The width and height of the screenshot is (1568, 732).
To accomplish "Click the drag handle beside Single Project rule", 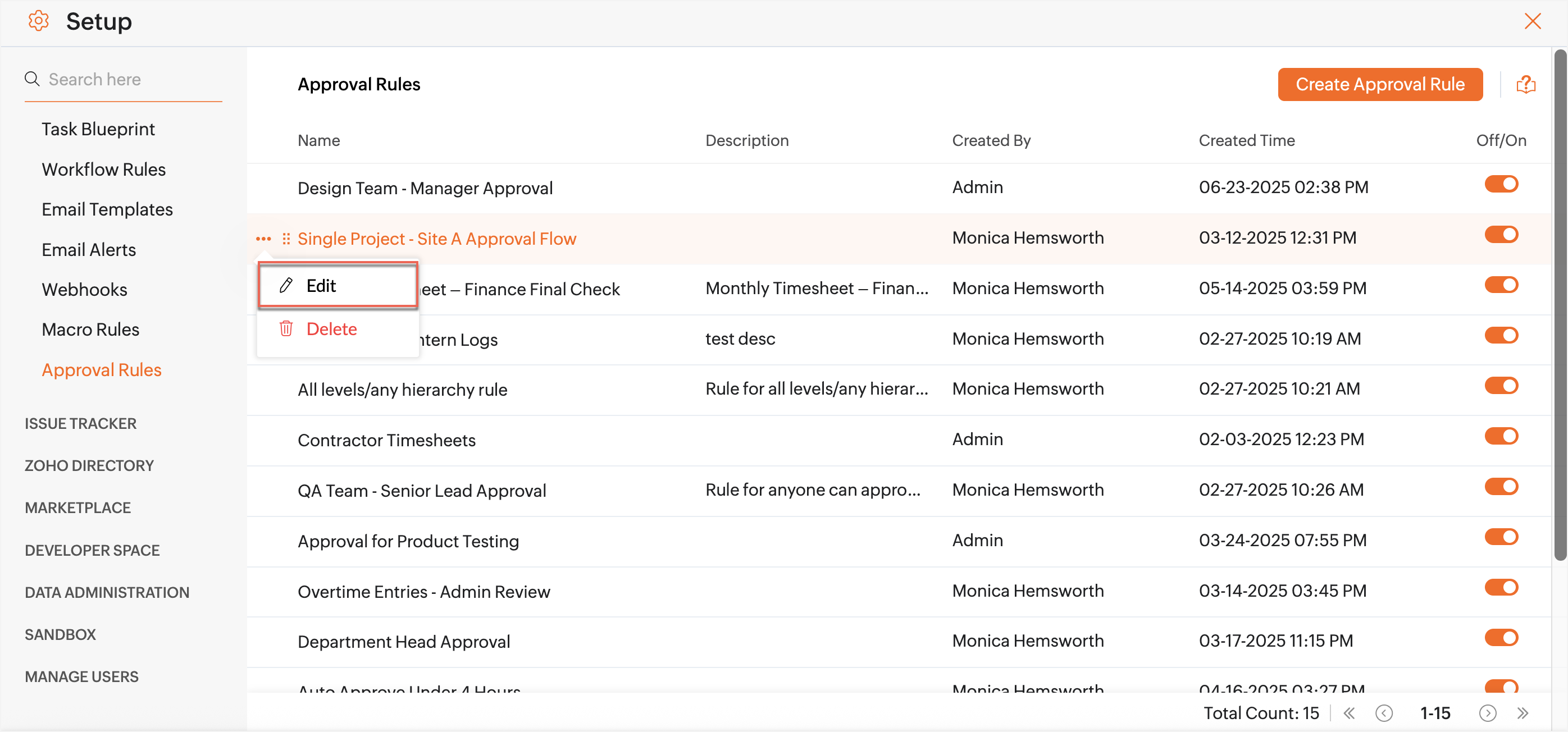I will (x=286, y=239).
